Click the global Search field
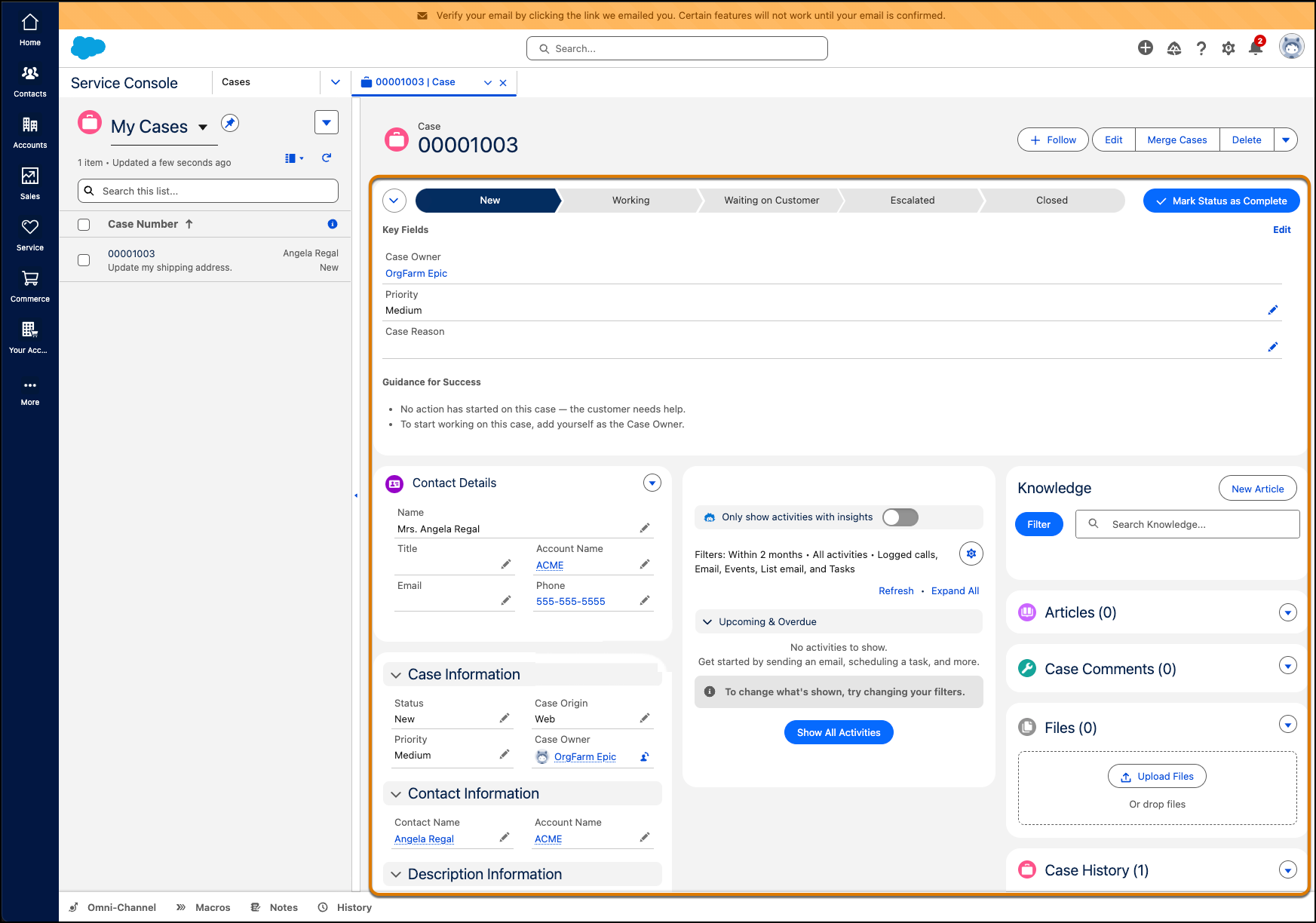 pos(677,48)
